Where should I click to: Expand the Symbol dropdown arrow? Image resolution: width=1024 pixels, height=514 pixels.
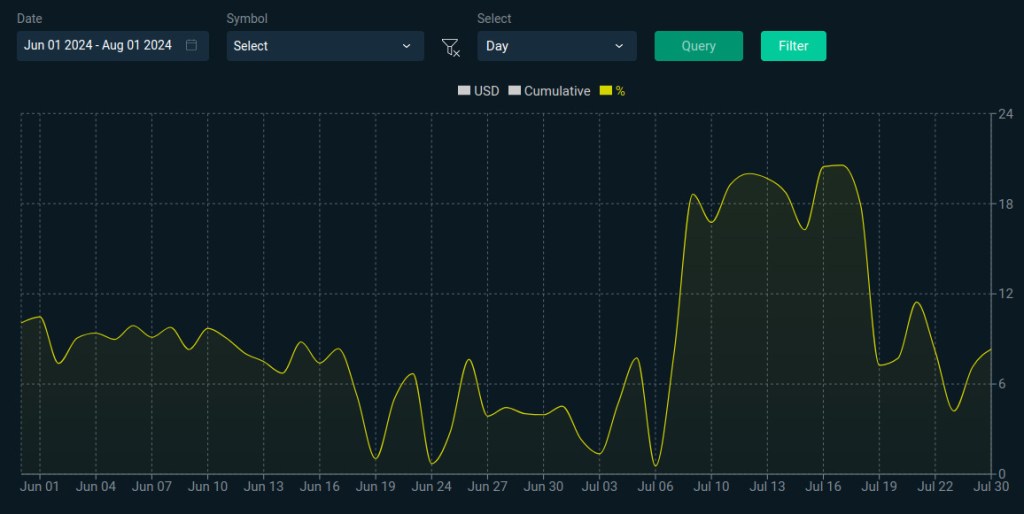[406, 46]
